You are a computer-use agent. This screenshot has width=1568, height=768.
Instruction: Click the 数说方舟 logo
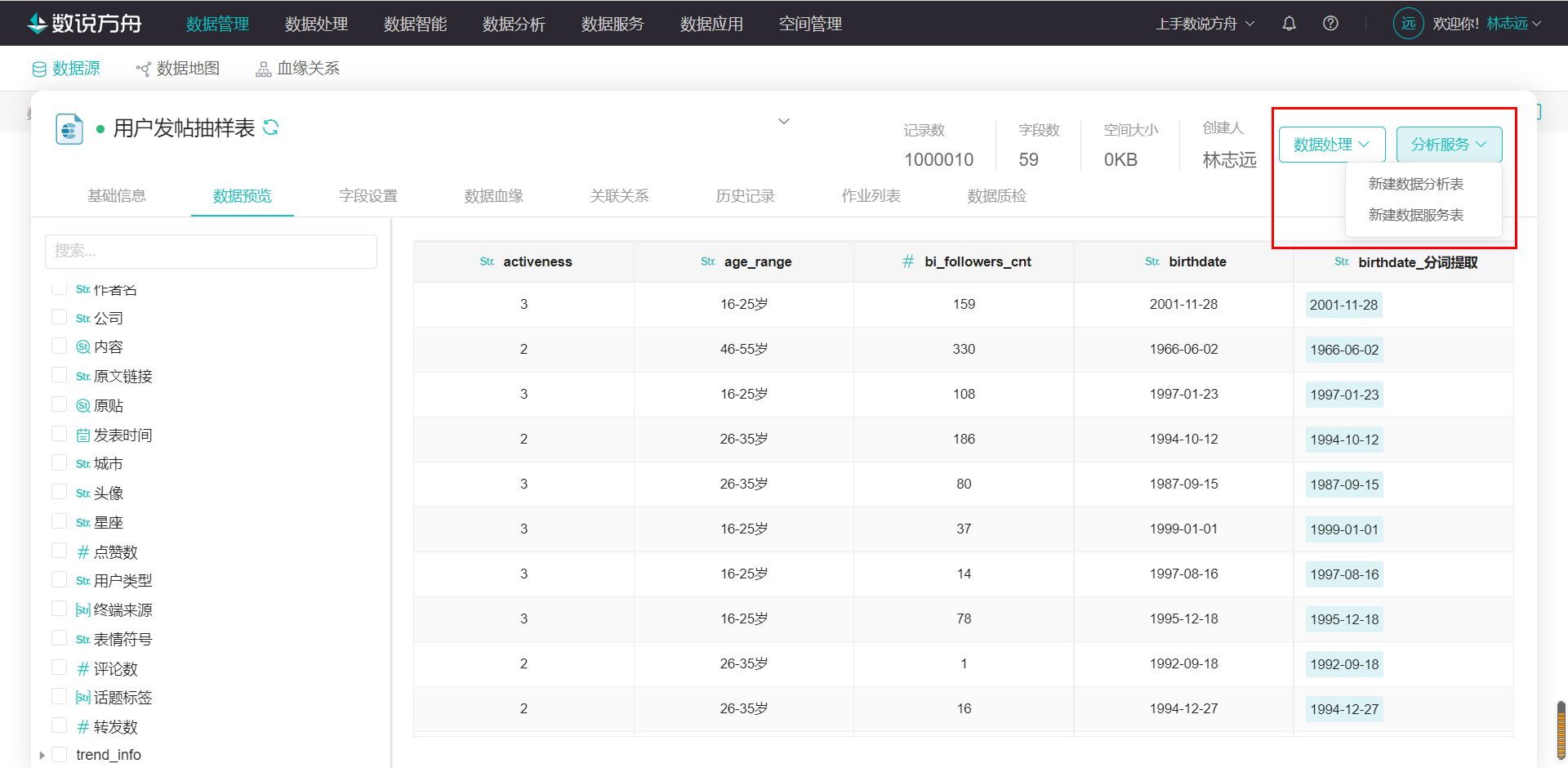coord(84,24)
